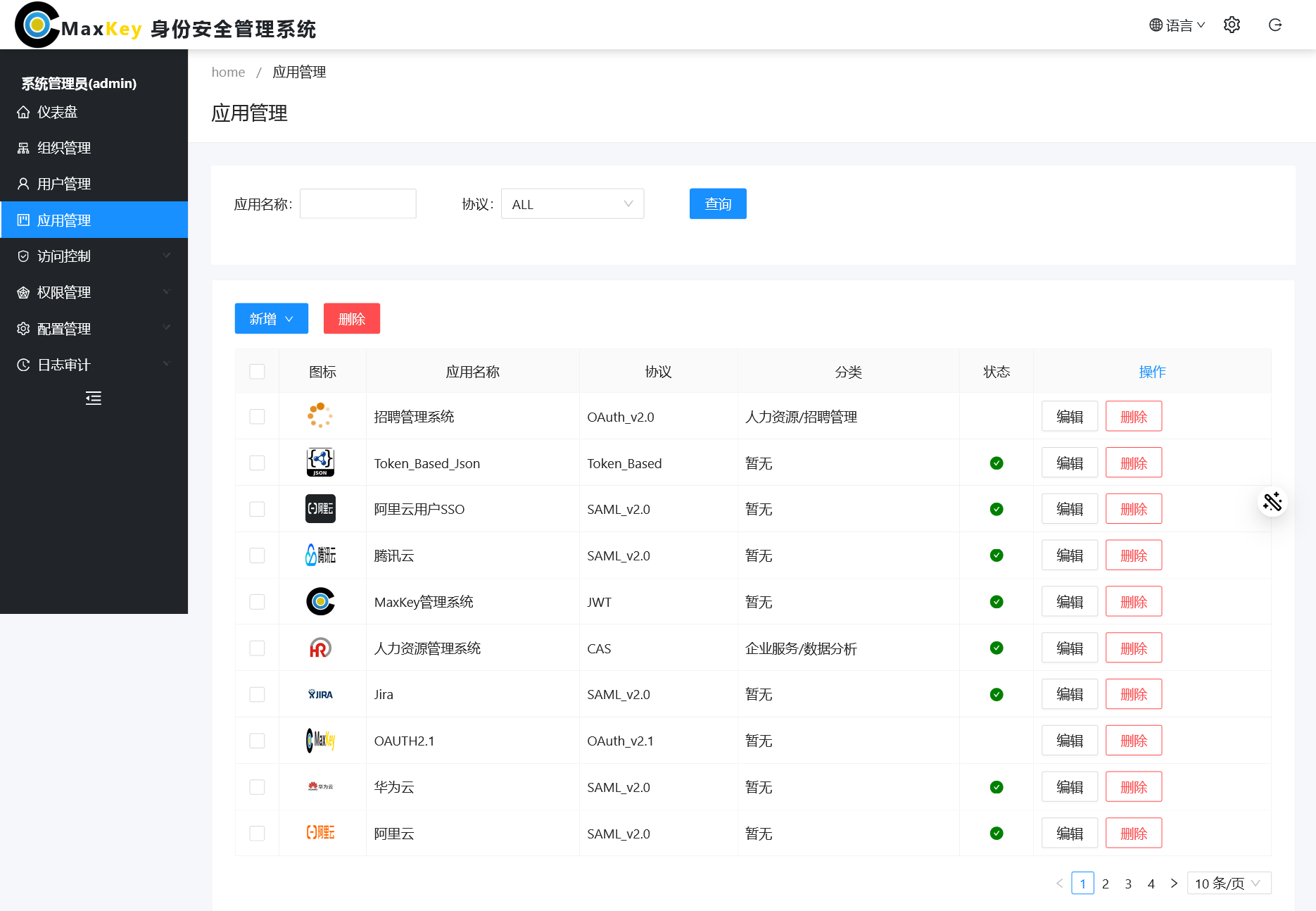Click the MaxKey logo in the header
The width and height of the screenshot is (1316, 911).
coord(37,25)
